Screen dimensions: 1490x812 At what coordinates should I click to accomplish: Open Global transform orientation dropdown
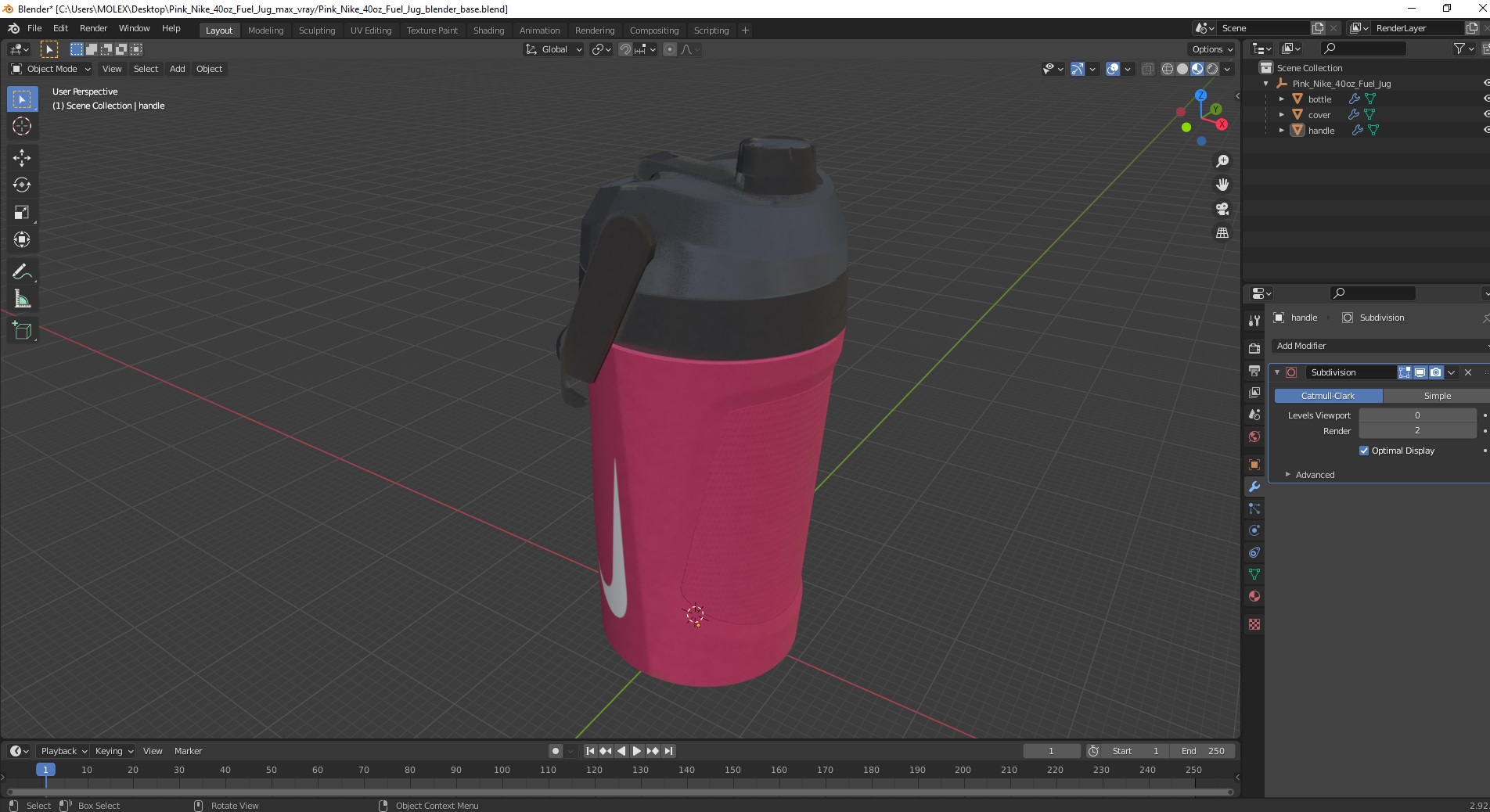click(x=553, y=49)
